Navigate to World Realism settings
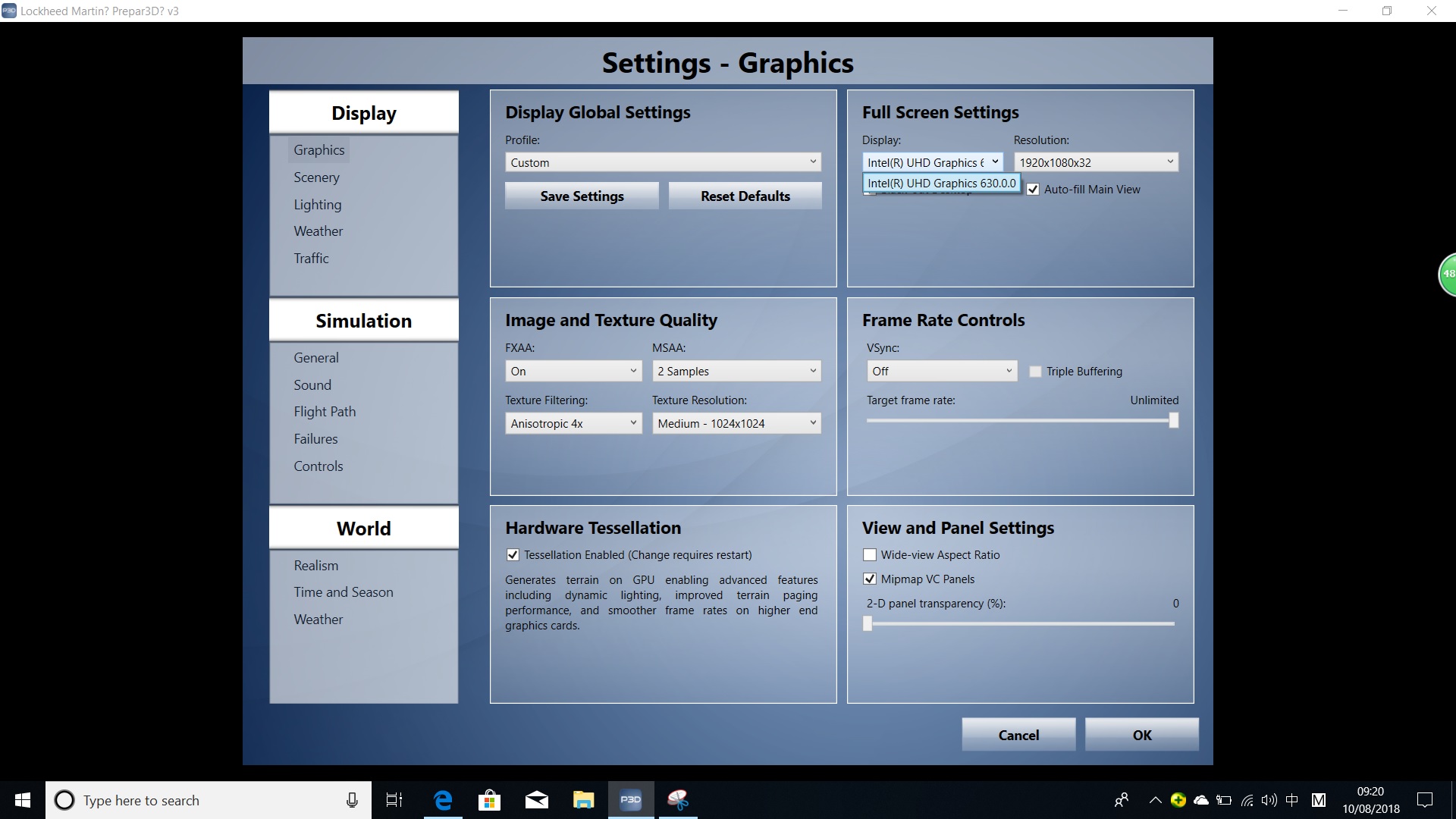 tap(316, 564)
